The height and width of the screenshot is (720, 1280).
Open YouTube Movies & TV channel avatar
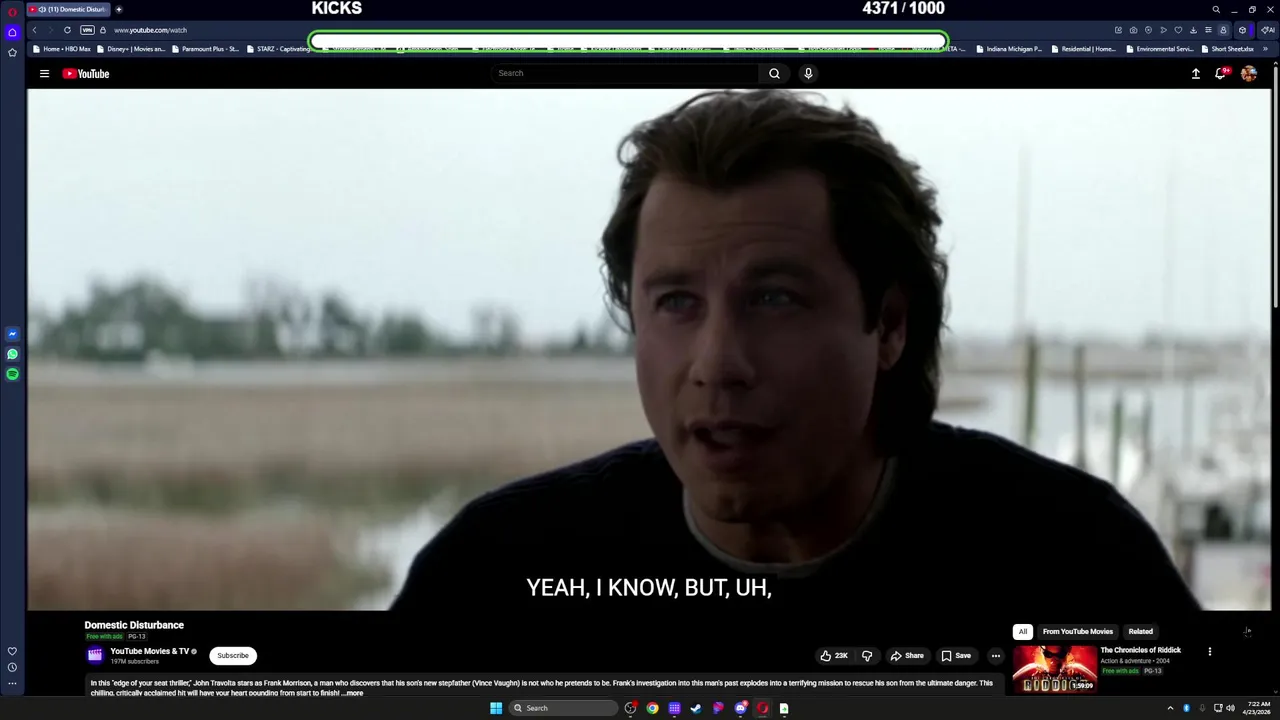95,655
